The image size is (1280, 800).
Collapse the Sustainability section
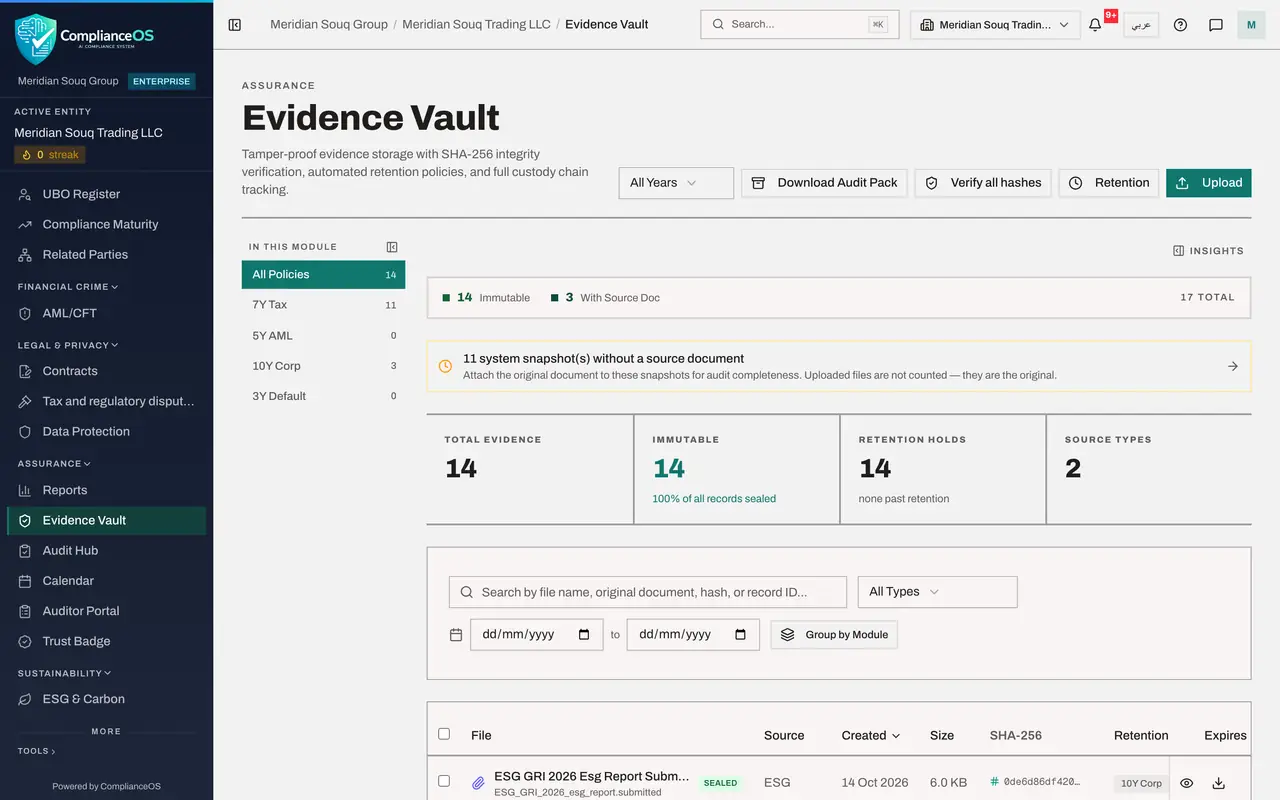(x=64, y=673)
